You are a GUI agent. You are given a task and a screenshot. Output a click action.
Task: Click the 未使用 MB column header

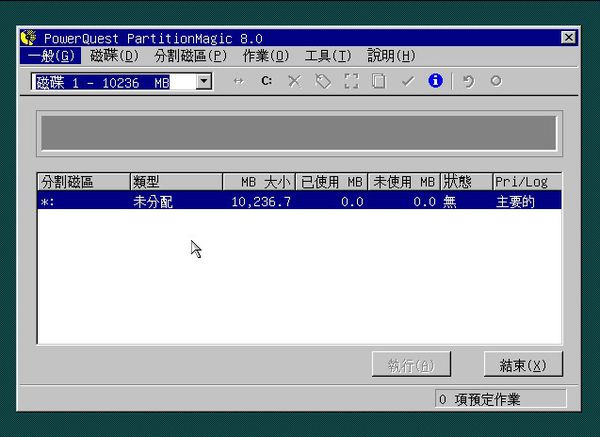point(404,181)
